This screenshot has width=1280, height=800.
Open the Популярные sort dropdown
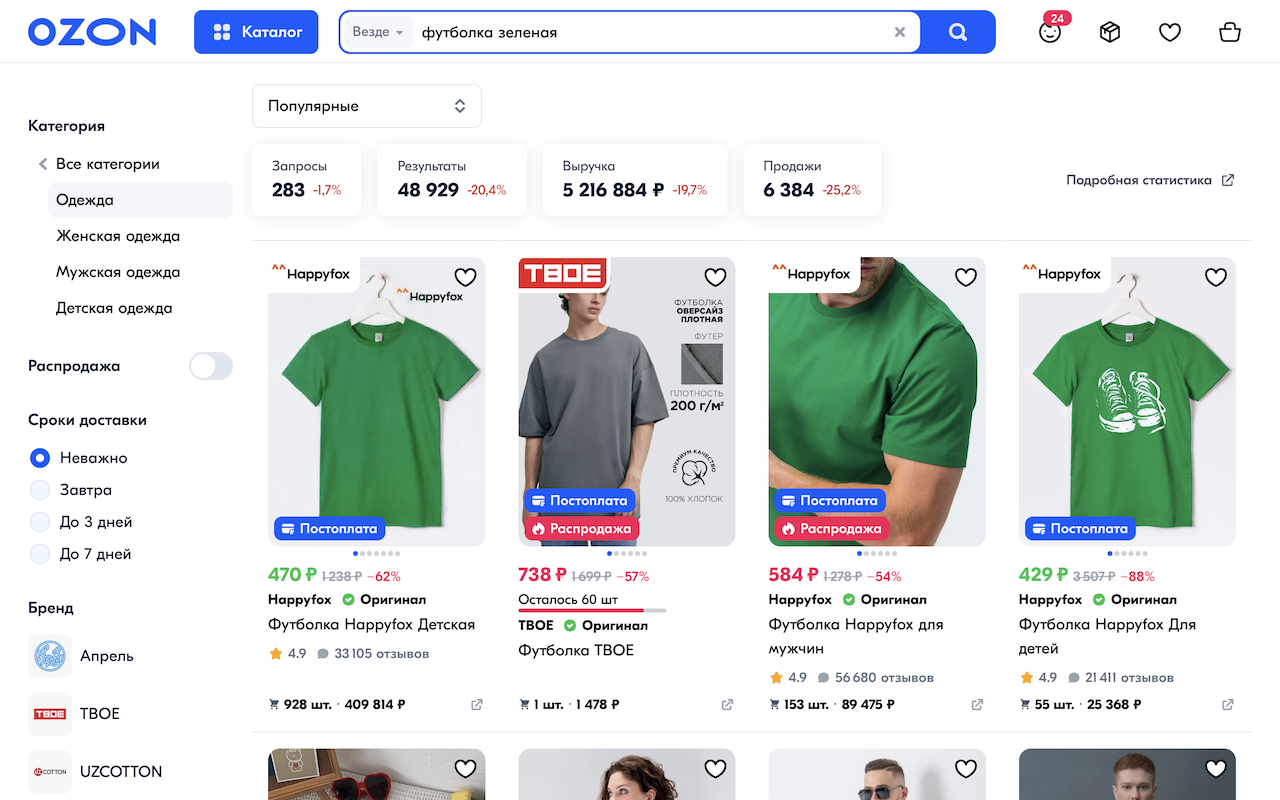[366, 105]
